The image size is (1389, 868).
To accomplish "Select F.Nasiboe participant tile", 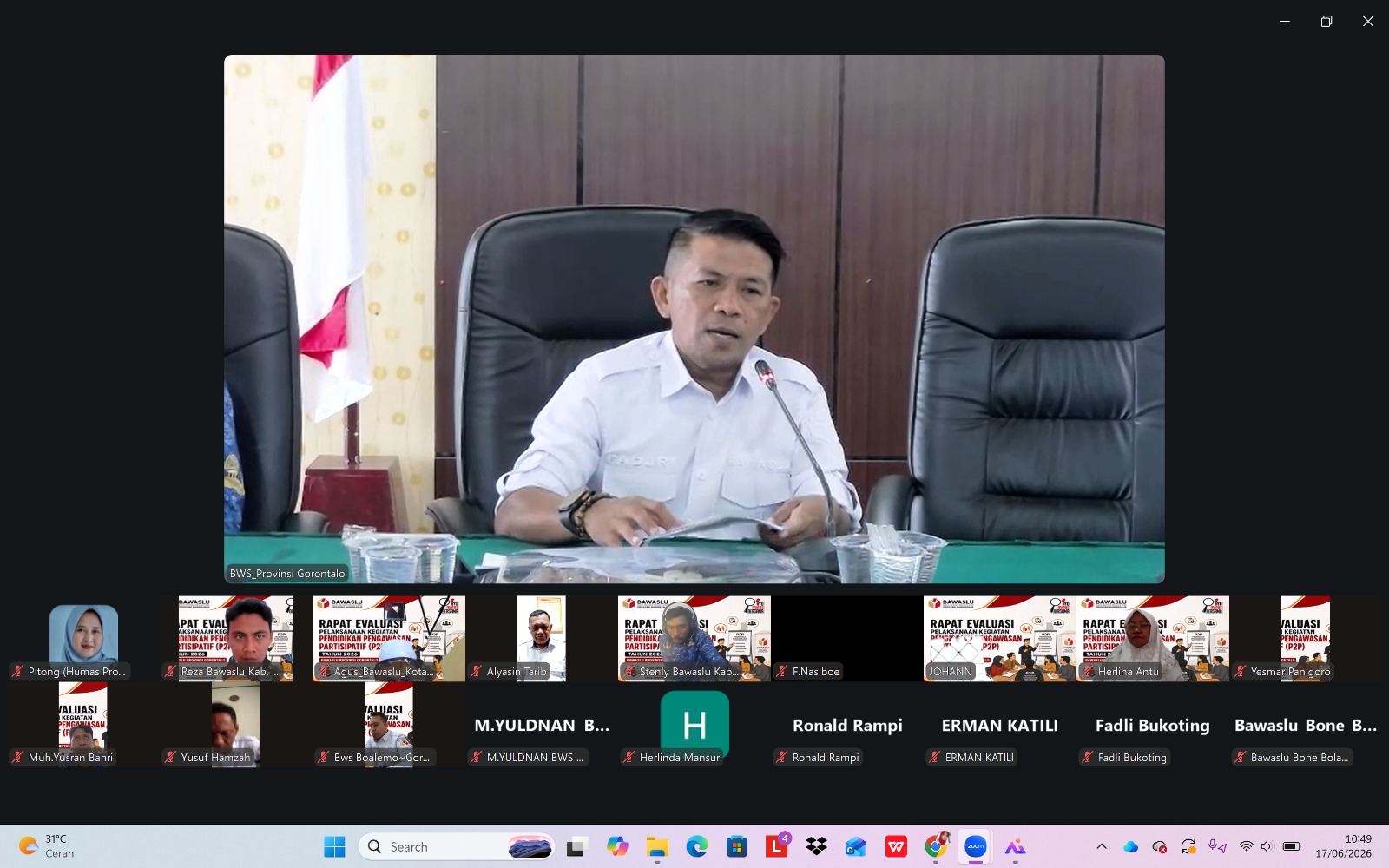I will coord(847,638).
